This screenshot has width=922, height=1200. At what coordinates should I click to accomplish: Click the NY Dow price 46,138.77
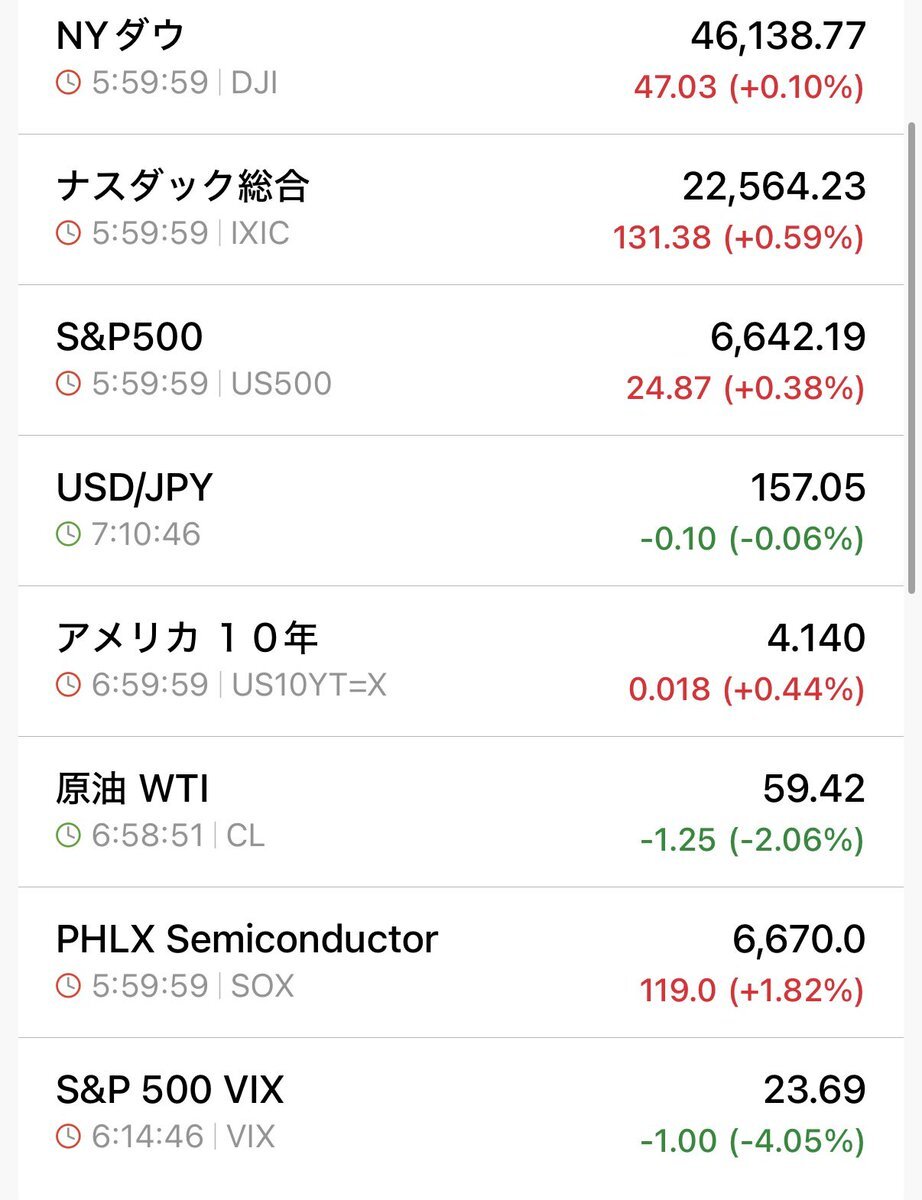tap(777, 37)
